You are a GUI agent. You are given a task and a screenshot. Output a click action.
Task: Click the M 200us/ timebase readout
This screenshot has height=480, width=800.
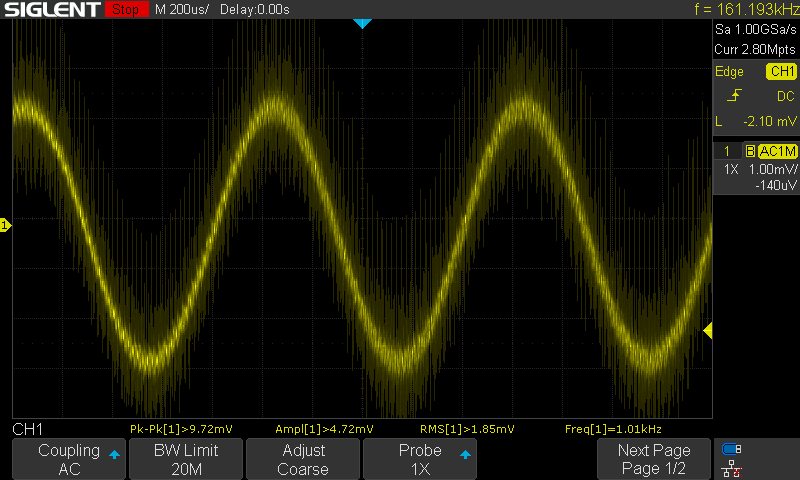click(182, 9)
